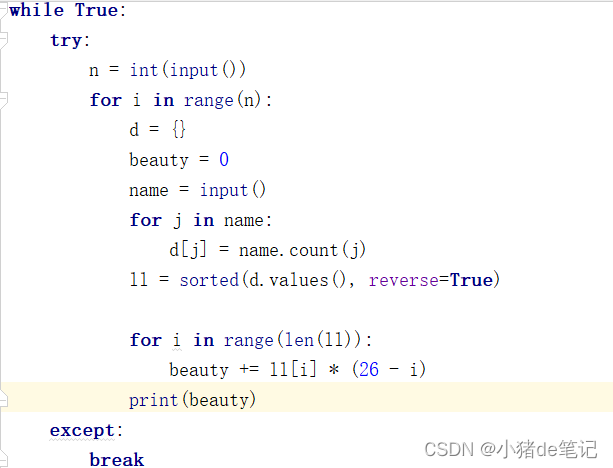Viewport: 613px width, 468px height.
Task: Click the 'beauty = 0' line
Action: [179, 160]
